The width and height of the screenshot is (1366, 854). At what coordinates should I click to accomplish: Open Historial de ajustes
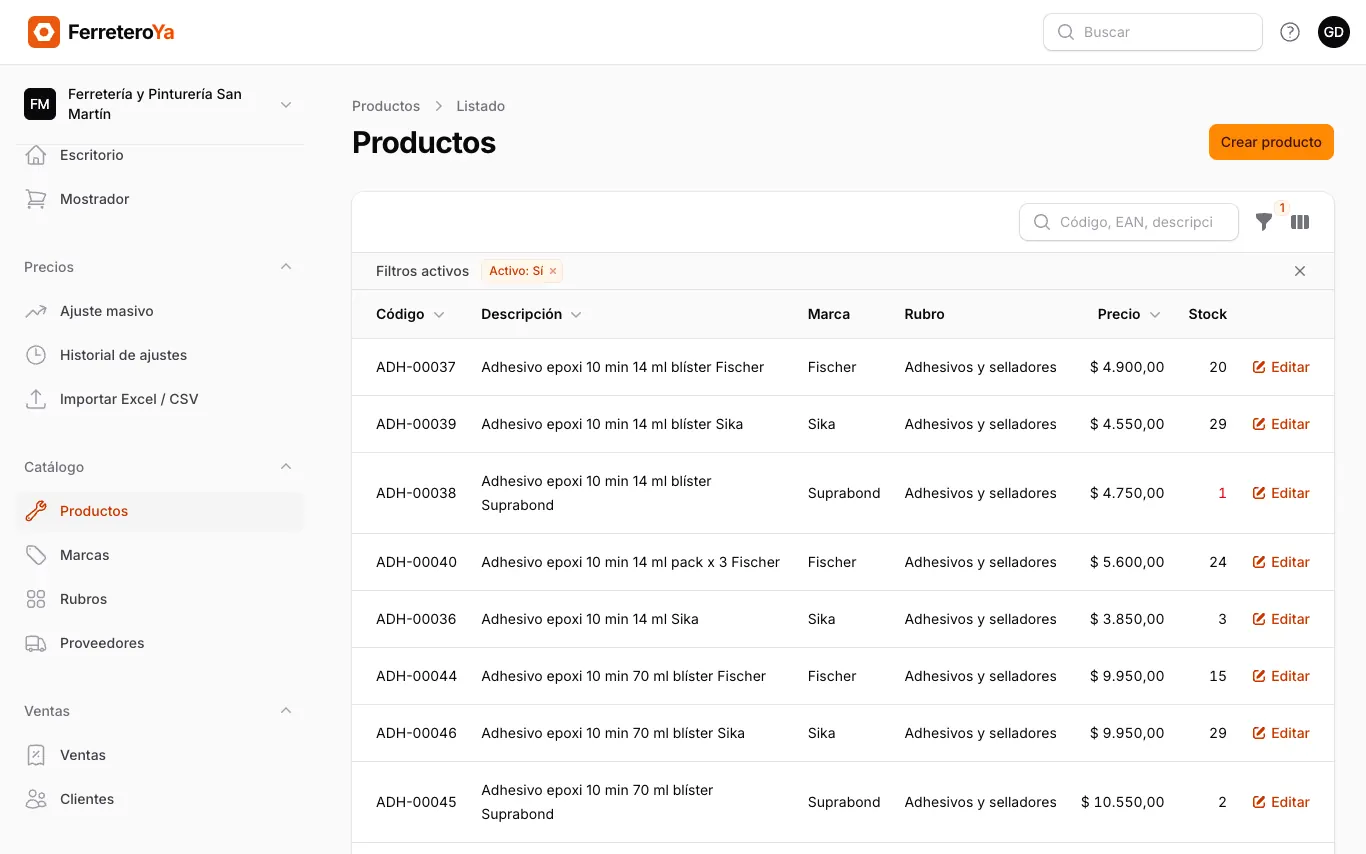[160, 355]
